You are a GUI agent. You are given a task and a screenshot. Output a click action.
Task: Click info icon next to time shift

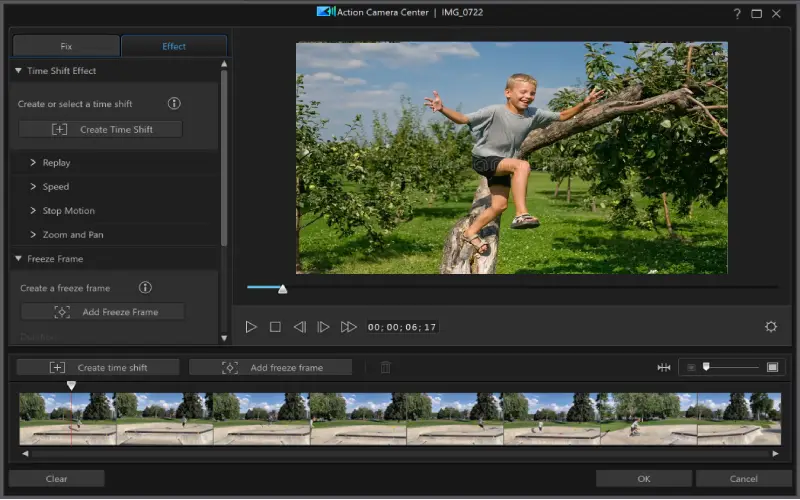click(174, 104)
